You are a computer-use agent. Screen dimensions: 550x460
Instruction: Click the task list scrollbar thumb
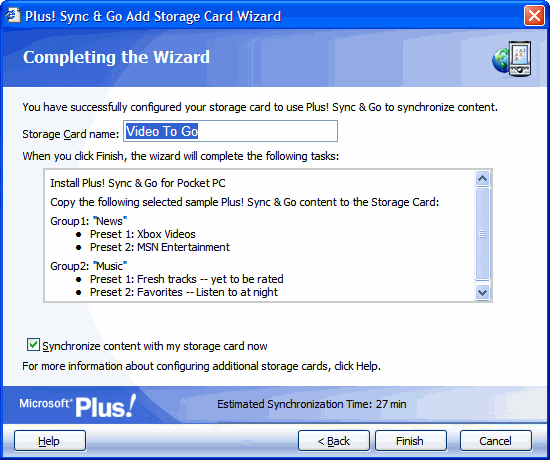click(x=483, y=234)
